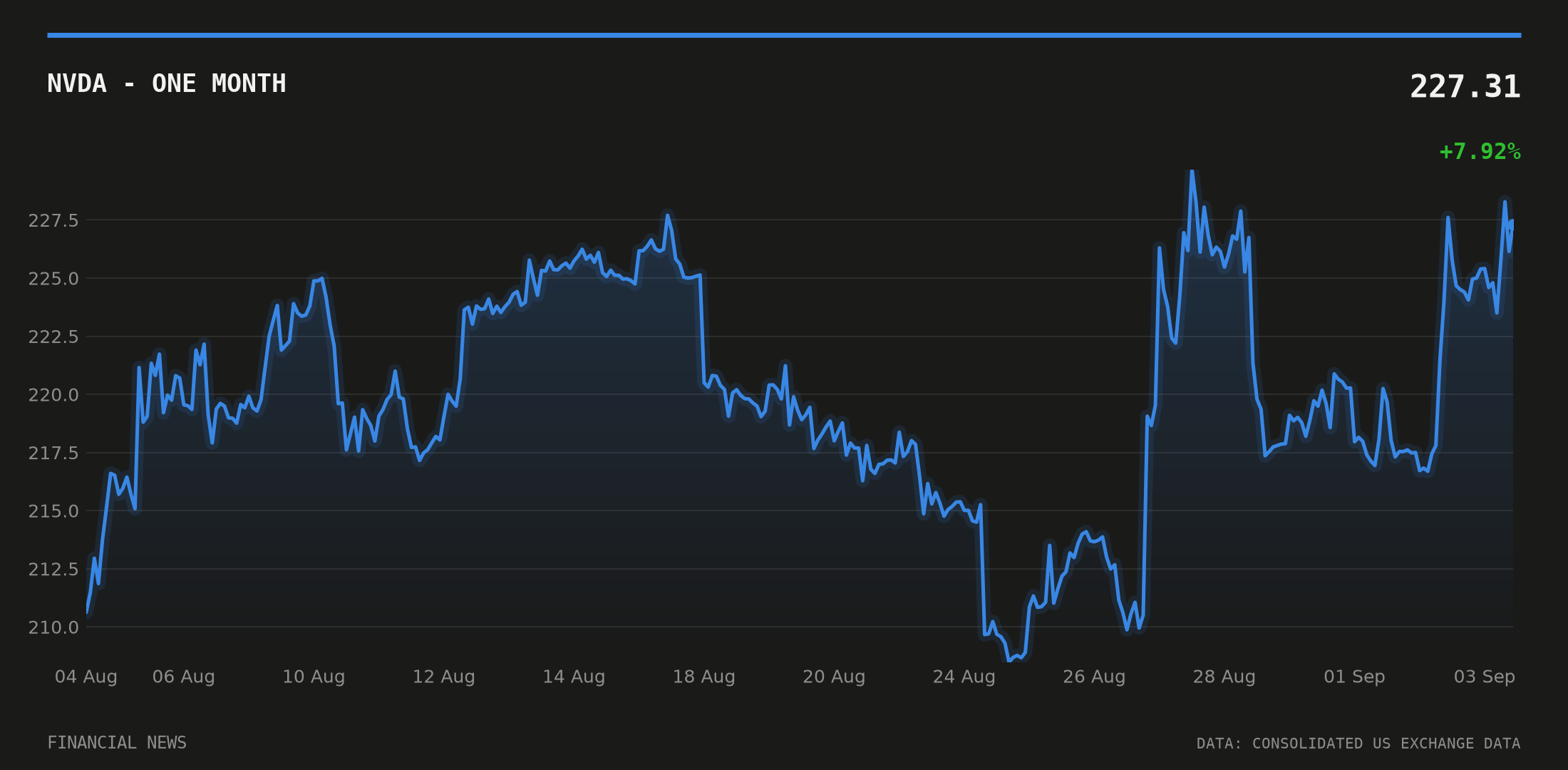Viewport: 1568px width, 770px height.
Task: Click the y-axis label 220.0
Action: 53,395
